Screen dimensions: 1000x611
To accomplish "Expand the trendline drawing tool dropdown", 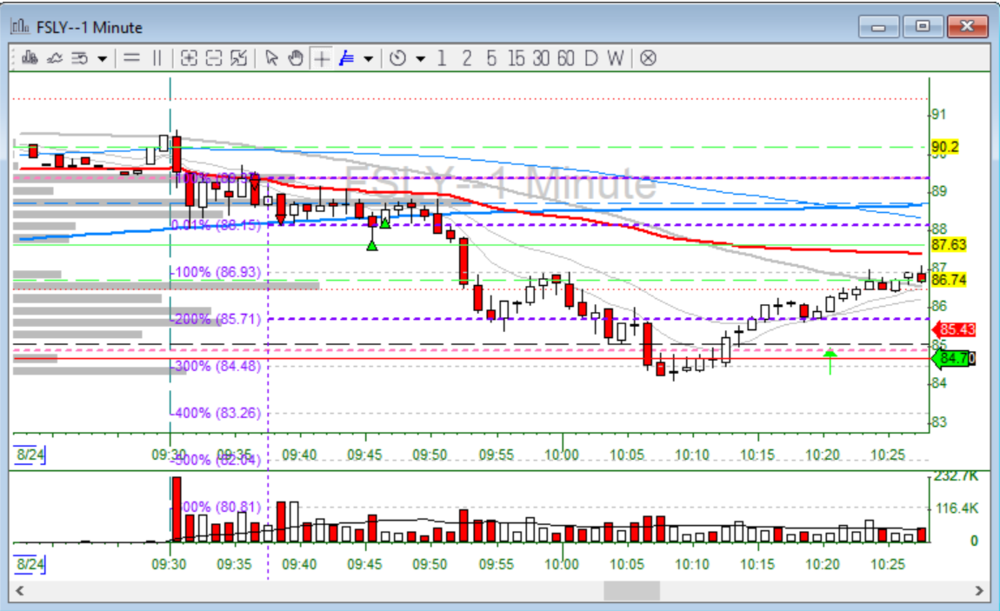I will point(369,58).
